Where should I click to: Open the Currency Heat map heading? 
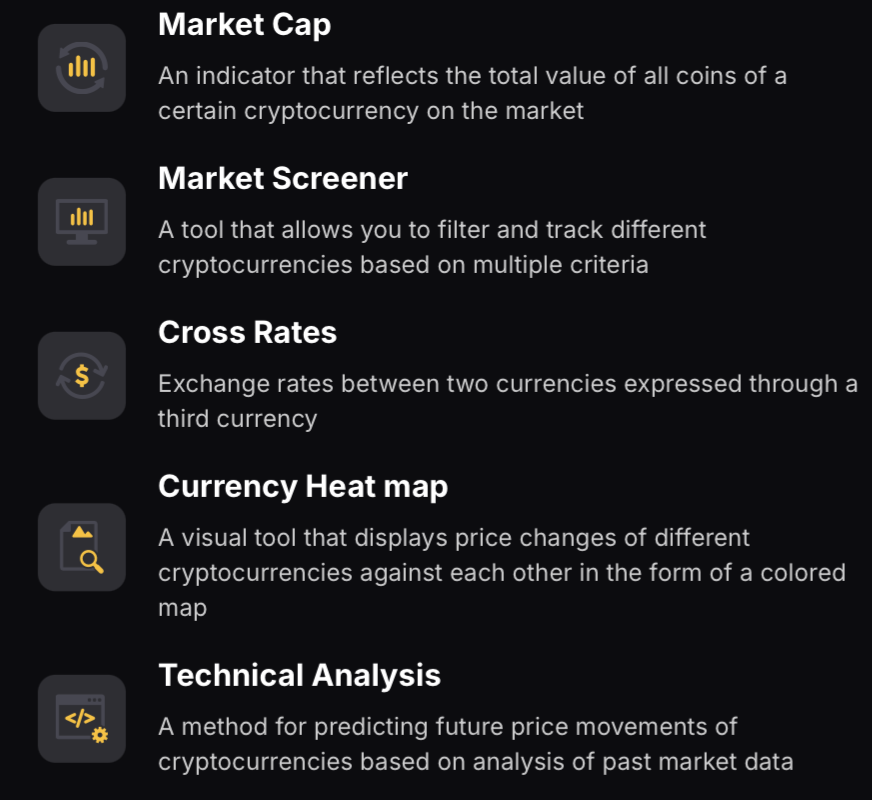point(303,487)
